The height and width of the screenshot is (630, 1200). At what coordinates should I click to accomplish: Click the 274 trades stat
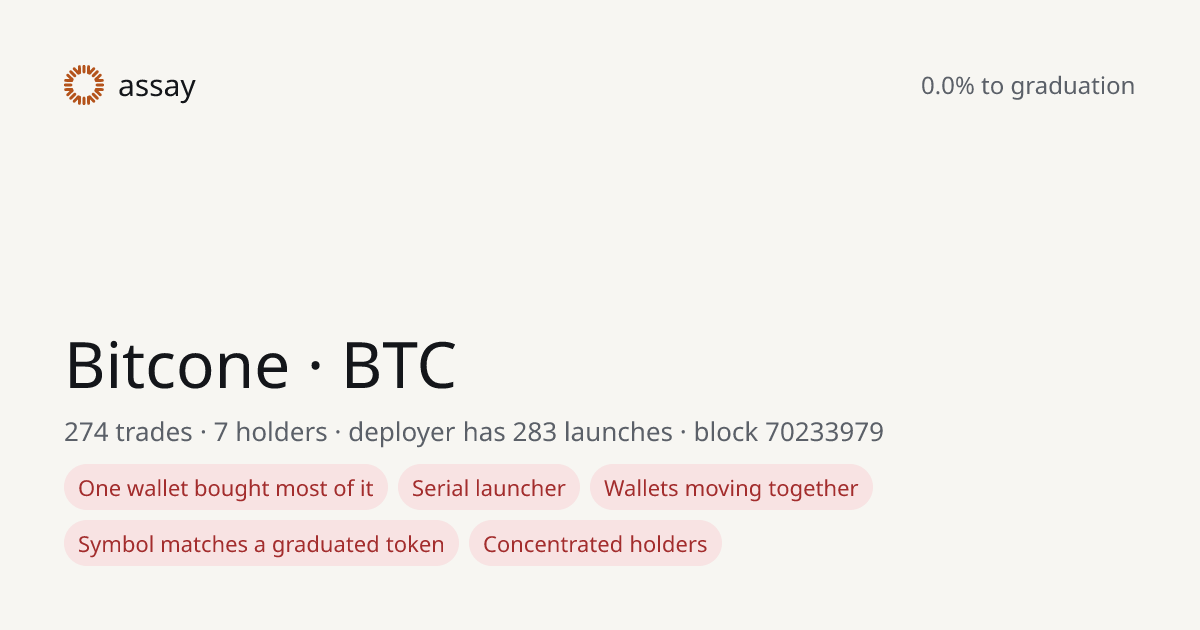click(128, 432)
